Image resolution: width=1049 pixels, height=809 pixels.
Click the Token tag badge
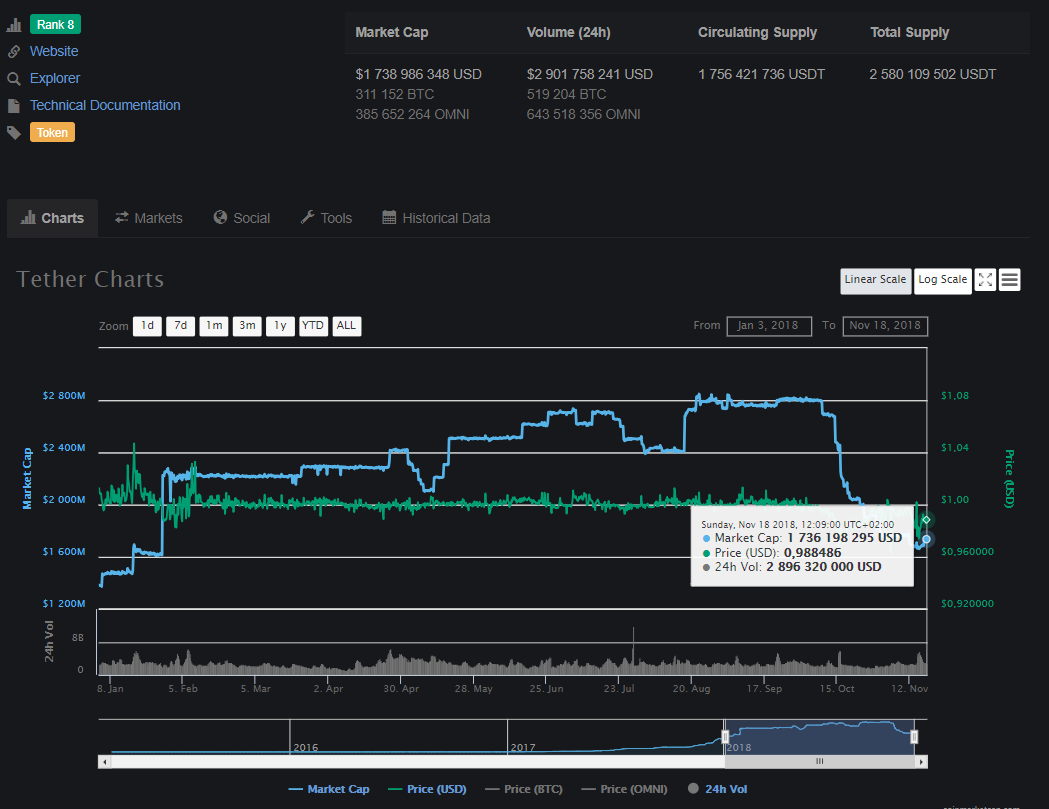(x=52, y=132)
